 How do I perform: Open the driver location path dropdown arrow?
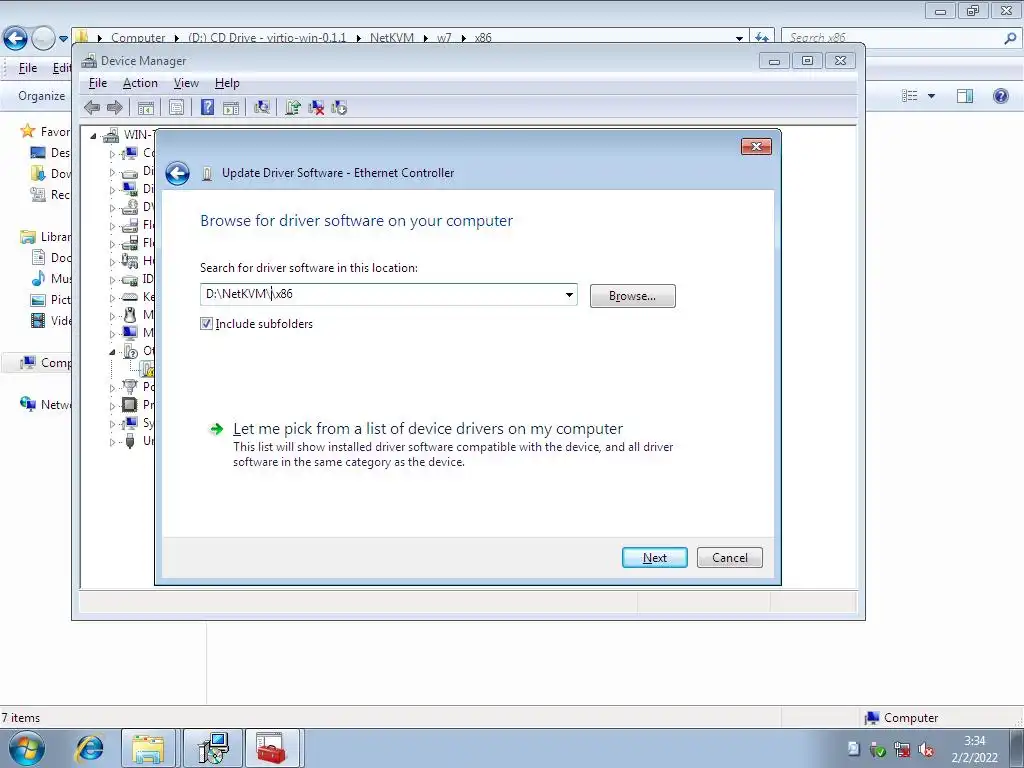[x=569, y=295]
